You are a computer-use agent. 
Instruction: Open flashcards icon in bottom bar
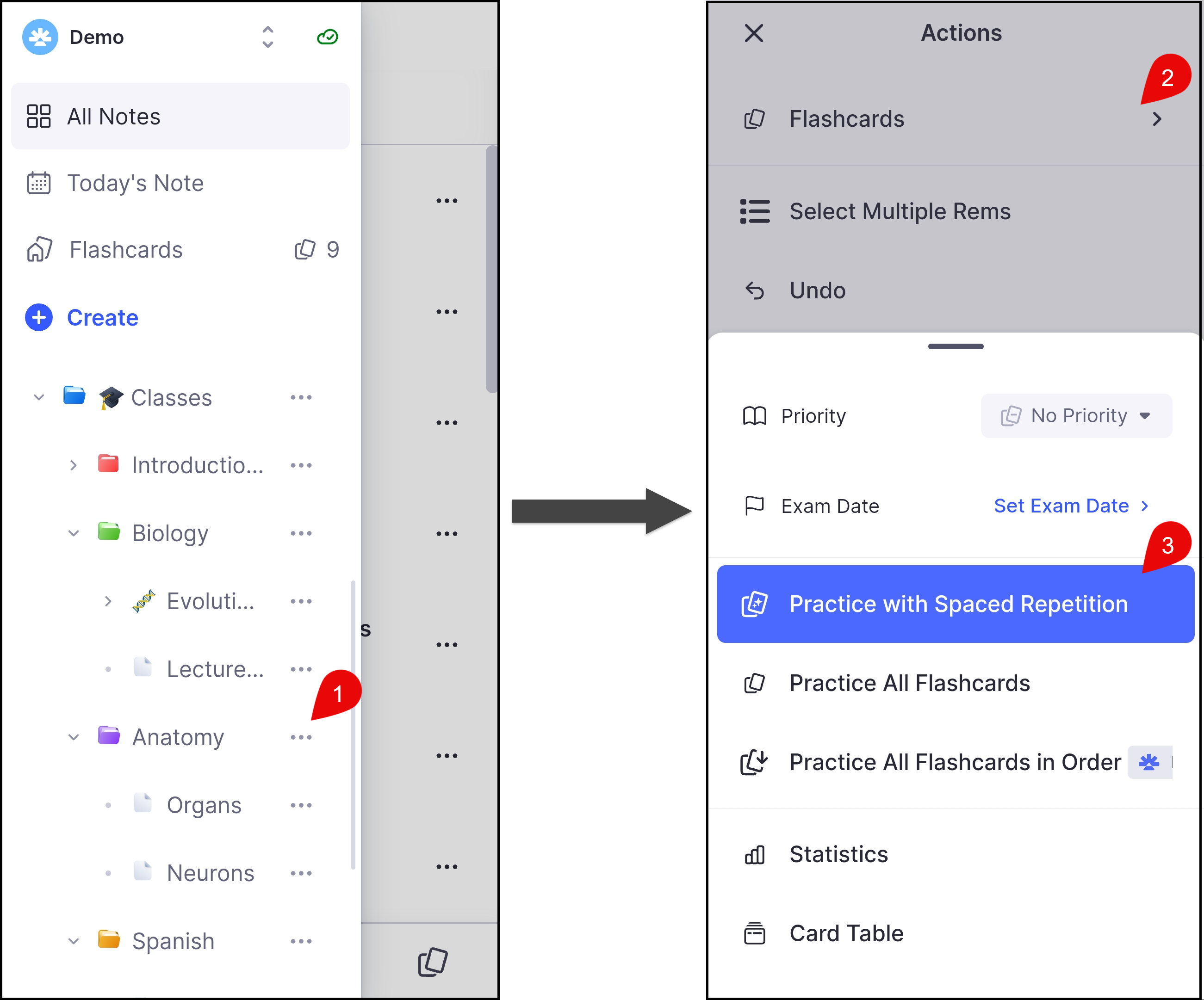(x=433, y=962)
